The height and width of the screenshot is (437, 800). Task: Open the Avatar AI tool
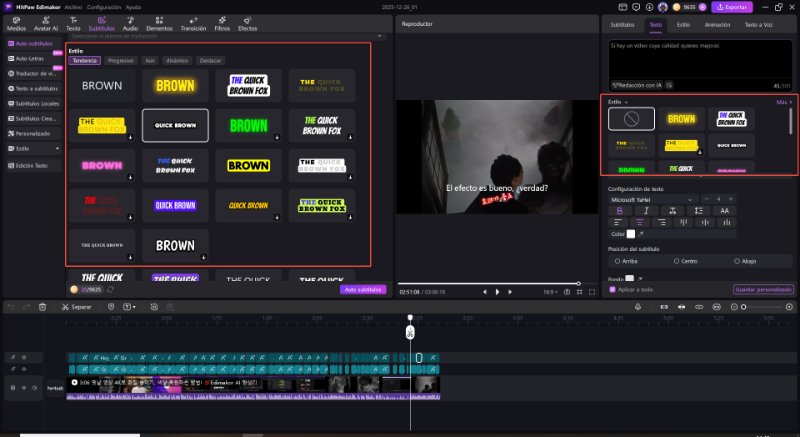(44, 24)
